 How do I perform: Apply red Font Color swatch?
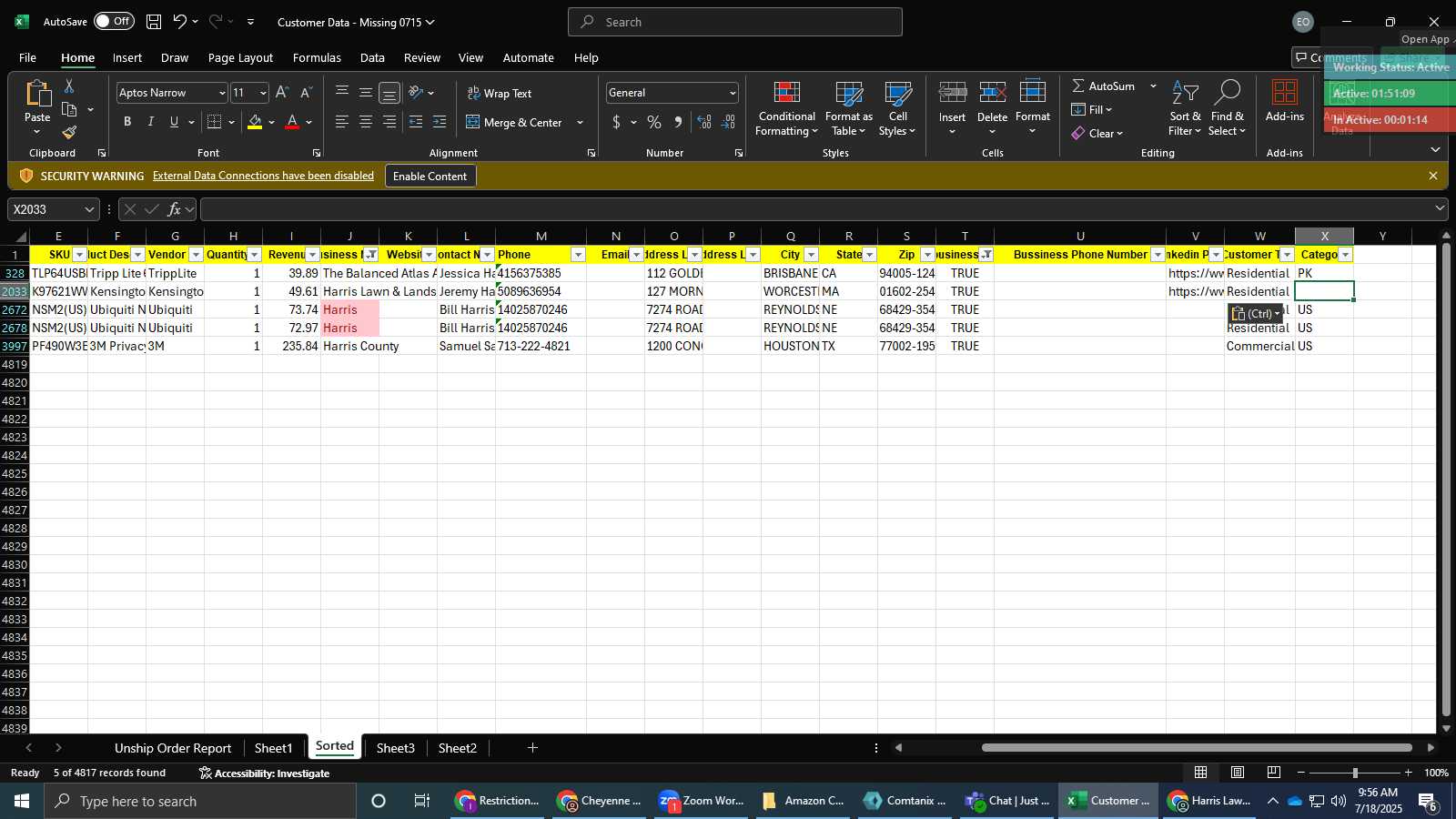pyautogui.click(x=292, y=122)
